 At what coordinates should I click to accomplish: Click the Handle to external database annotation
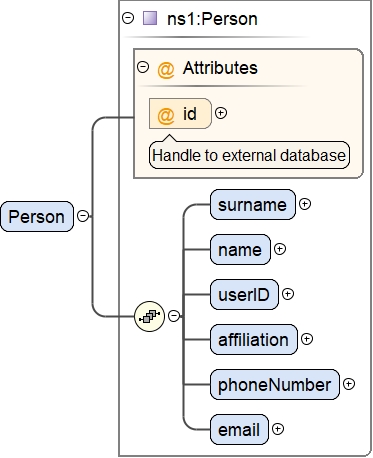tap(249, 155)
